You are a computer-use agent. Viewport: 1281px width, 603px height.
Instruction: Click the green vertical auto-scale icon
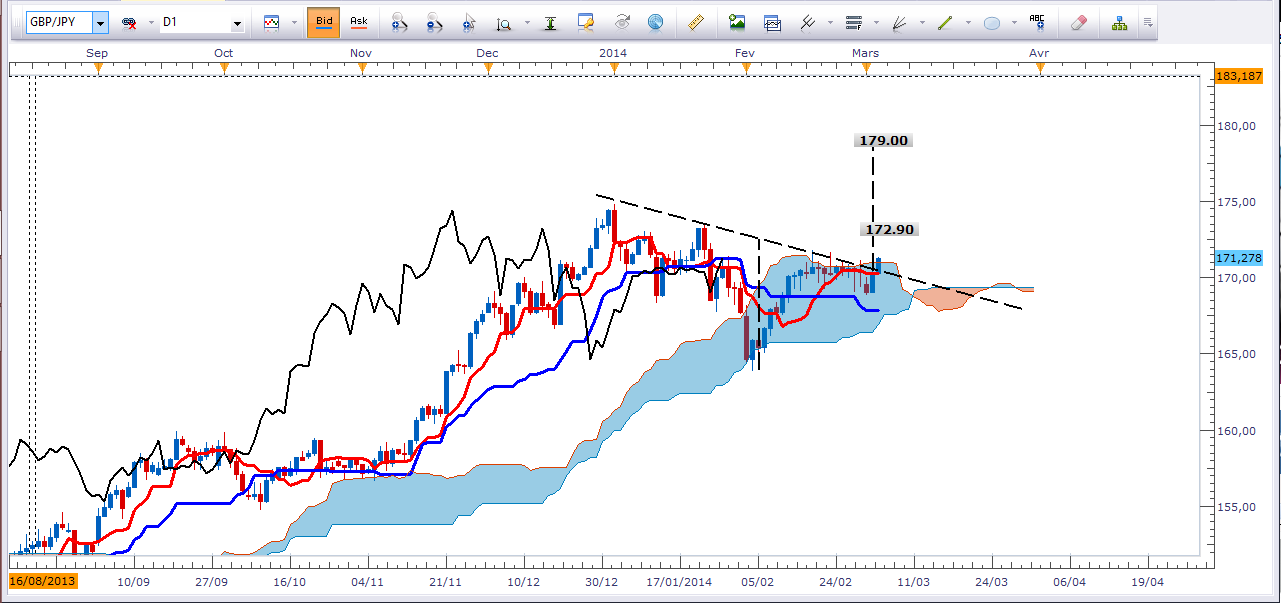pyautogui.click(x=551, y=22)
